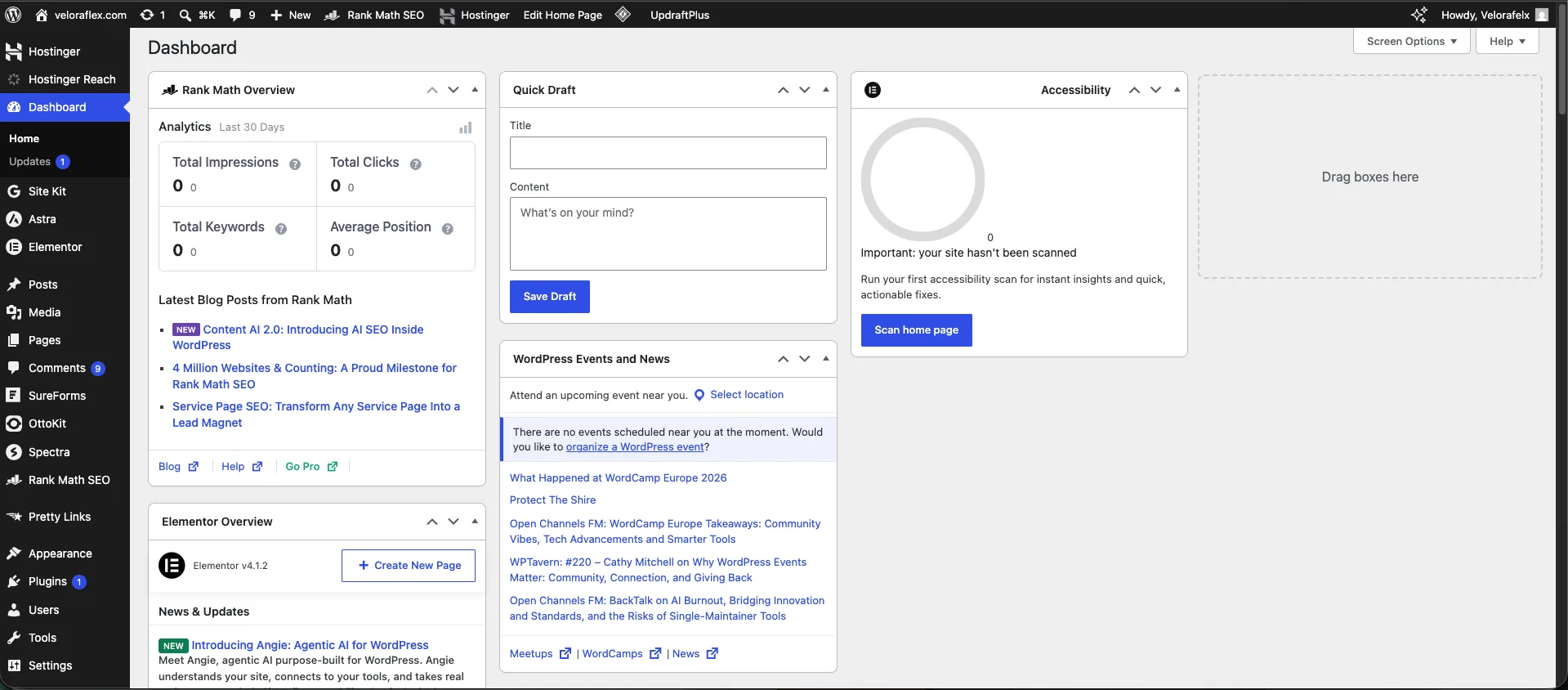Open WordCamps external link
The image size is (1568, 690).
[621, 654]
